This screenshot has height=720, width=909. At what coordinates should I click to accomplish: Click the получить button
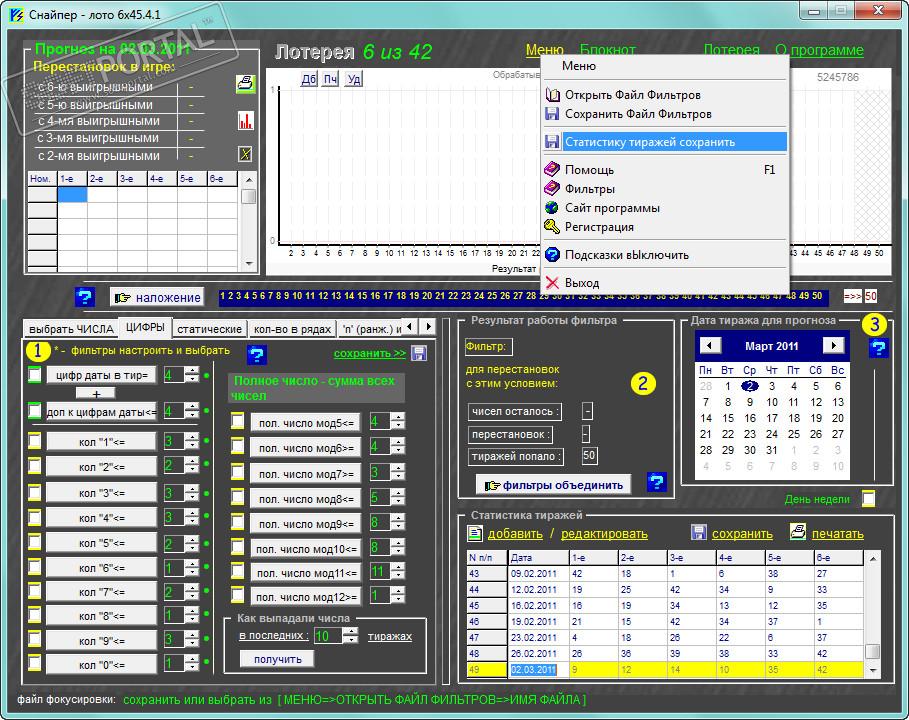point(277,659)
